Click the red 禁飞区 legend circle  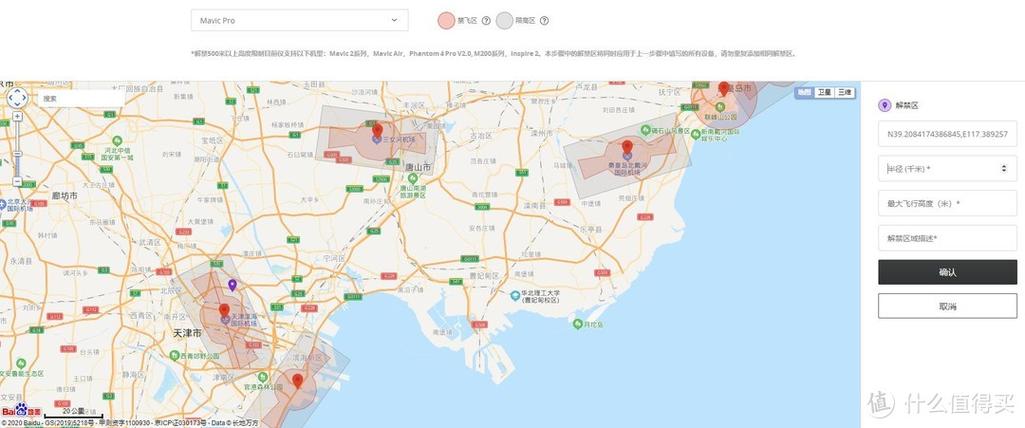pos(446,20)
